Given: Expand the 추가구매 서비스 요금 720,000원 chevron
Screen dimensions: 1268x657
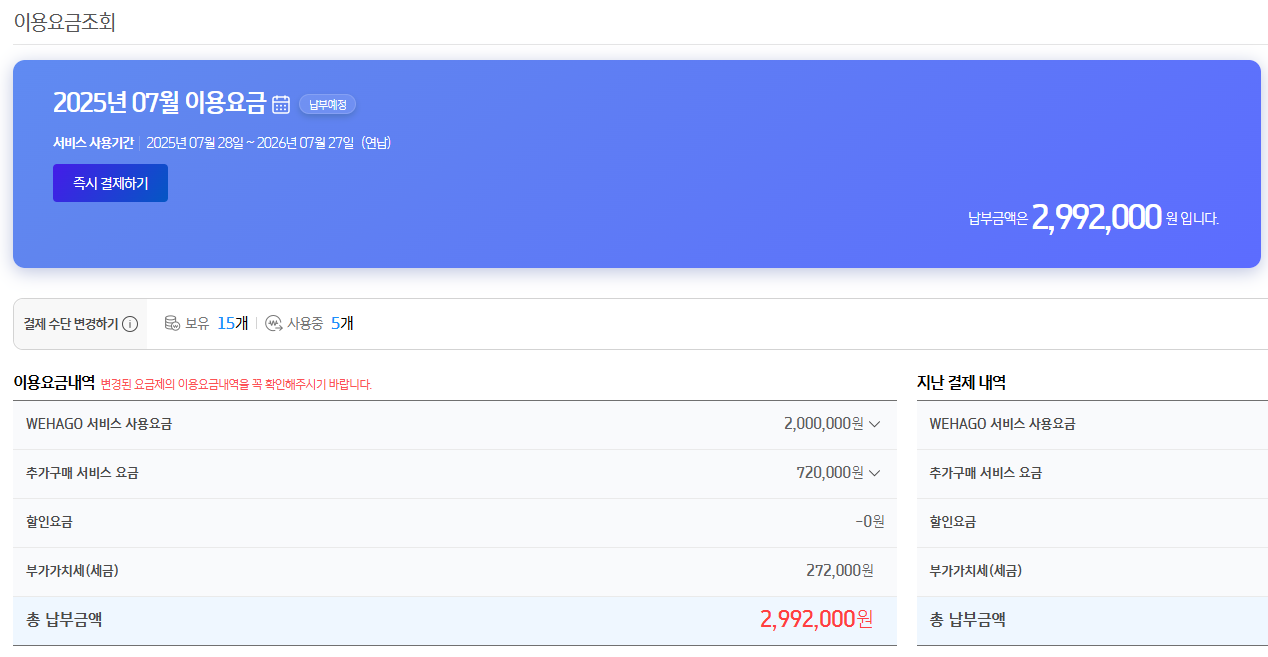Looking at the screenshot, I should point(875,473).
